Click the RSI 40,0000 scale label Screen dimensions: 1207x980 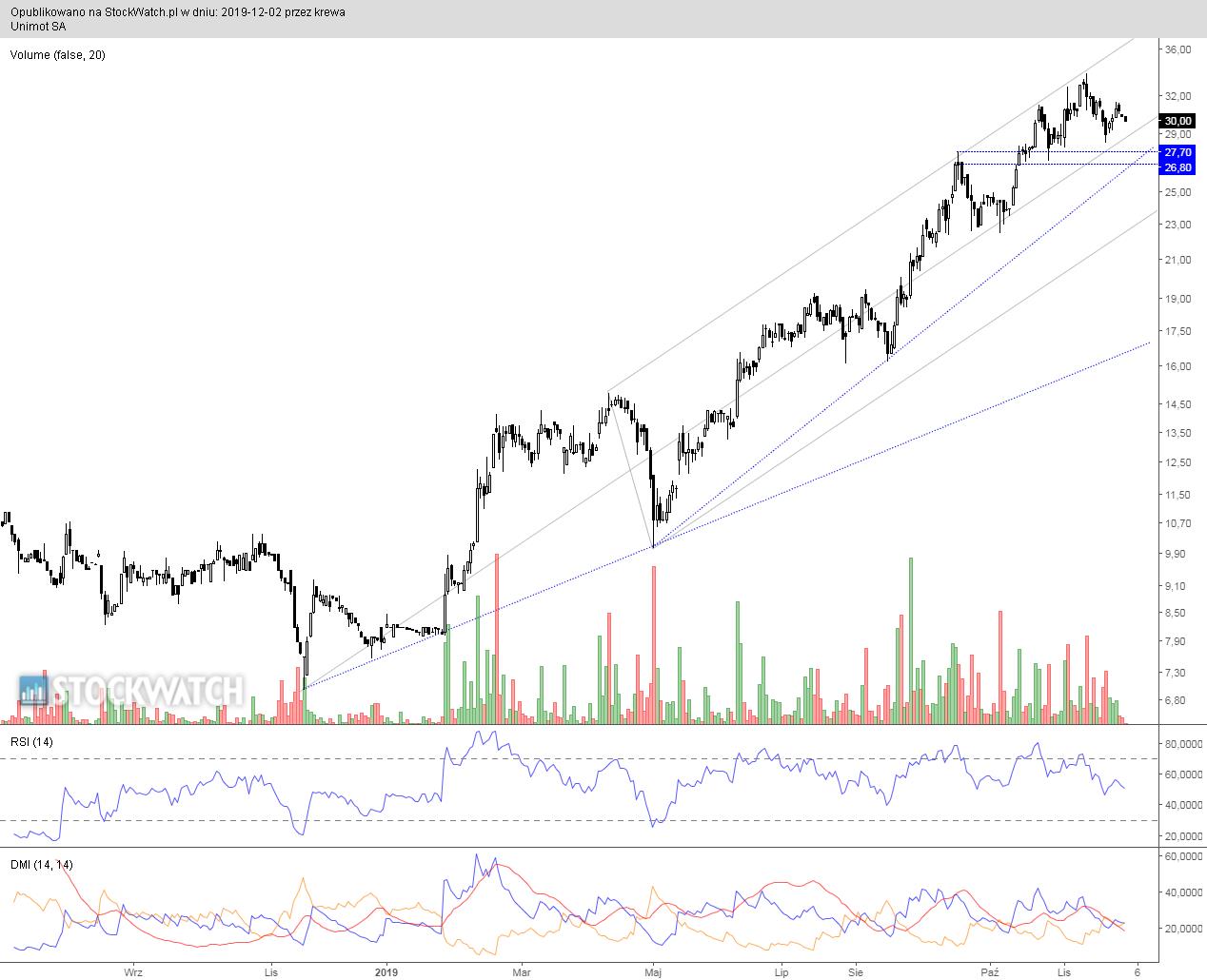coord(1183,805)
